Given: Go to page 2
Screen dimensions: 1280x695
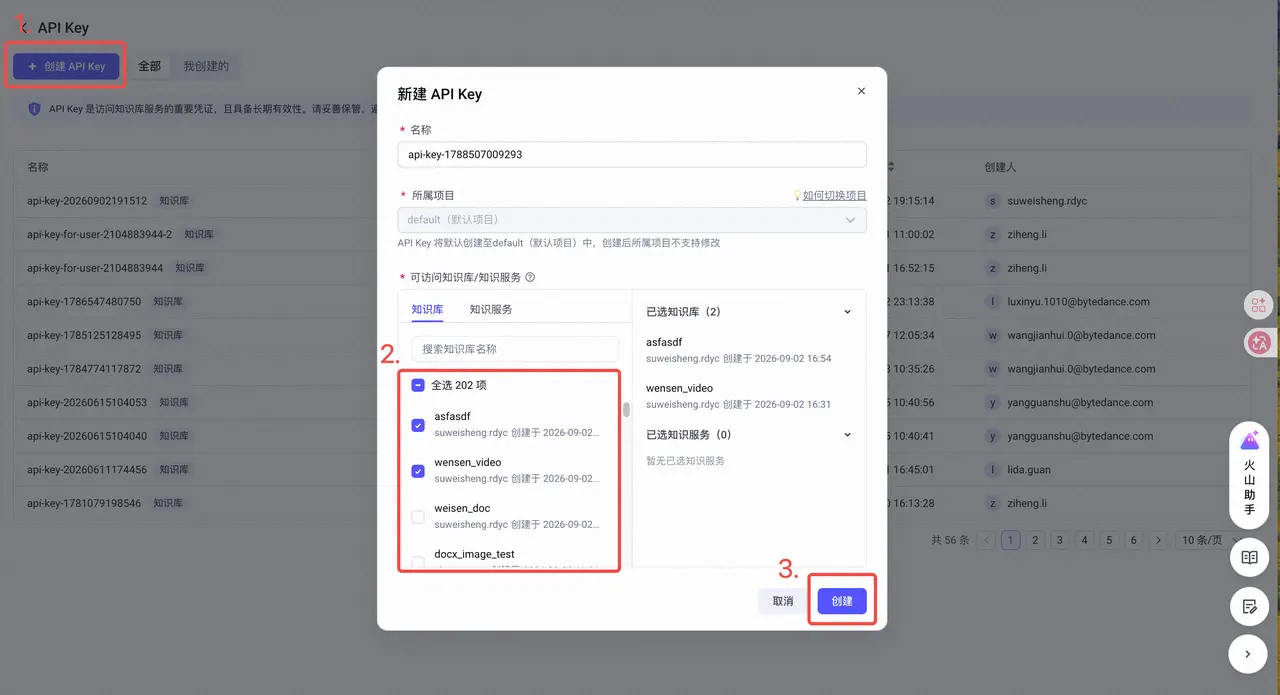Looking at the screenshot, I should pyautogui.click(x=1036, y=540).
